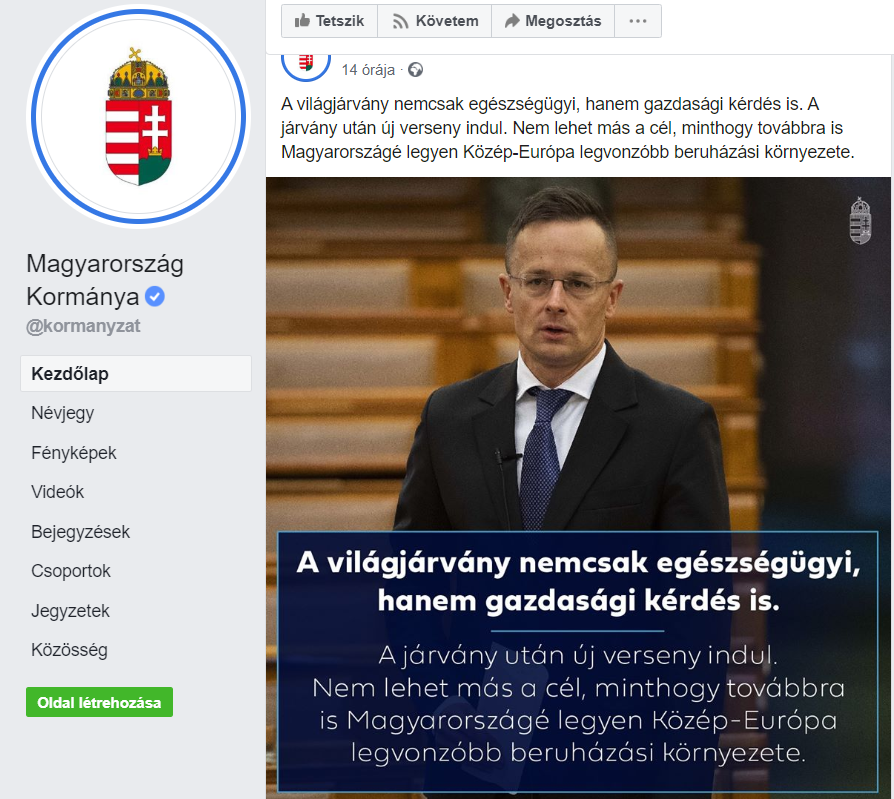Open the post photo of the speaking minister

pyautogui.click(x=578, y=488)
